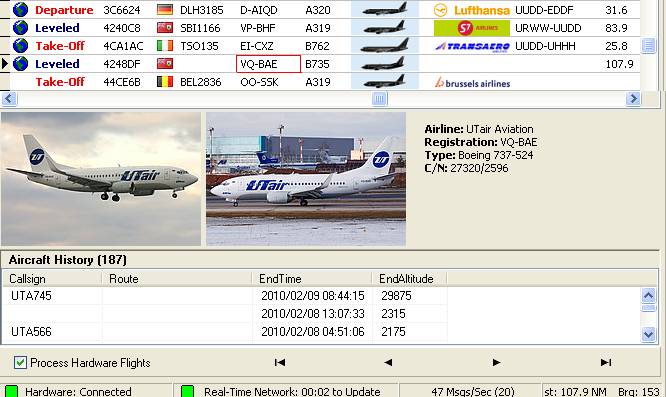Click the green Hardware Connected status indicator
This screenshot has width=666, height=397.
click(x=11, y=391)
